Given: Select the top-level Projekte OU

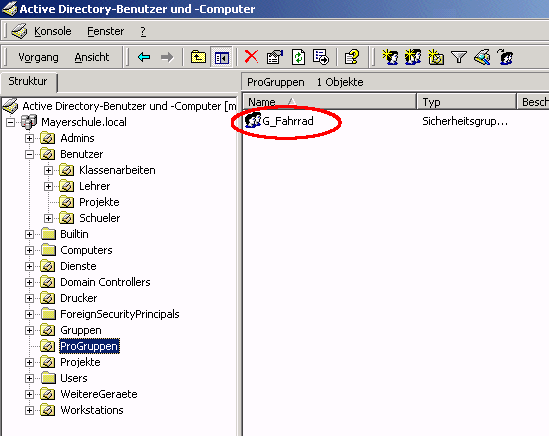Looking at the screenshot, I should tap(80, 362).
